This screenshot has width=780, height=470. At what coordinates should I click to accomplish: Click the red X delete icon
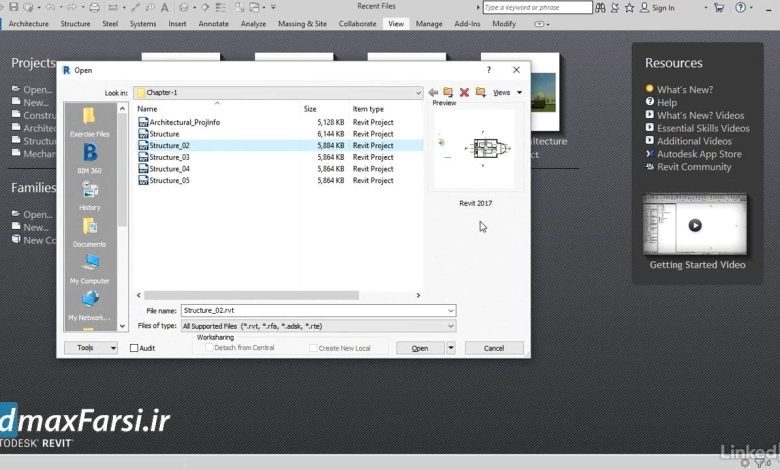point(464,92)
